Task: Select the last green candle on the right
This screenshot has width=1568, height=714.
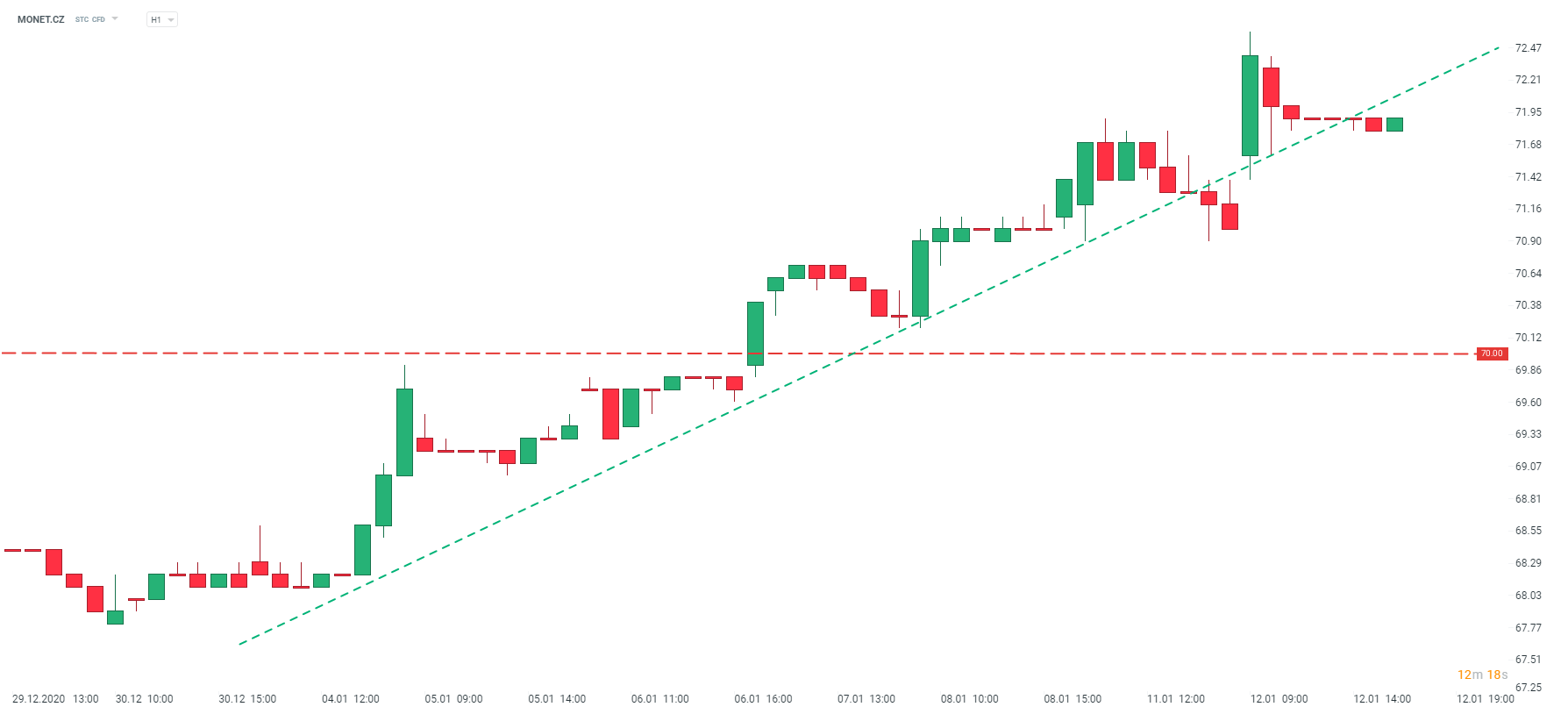Action: point(1394,125)
